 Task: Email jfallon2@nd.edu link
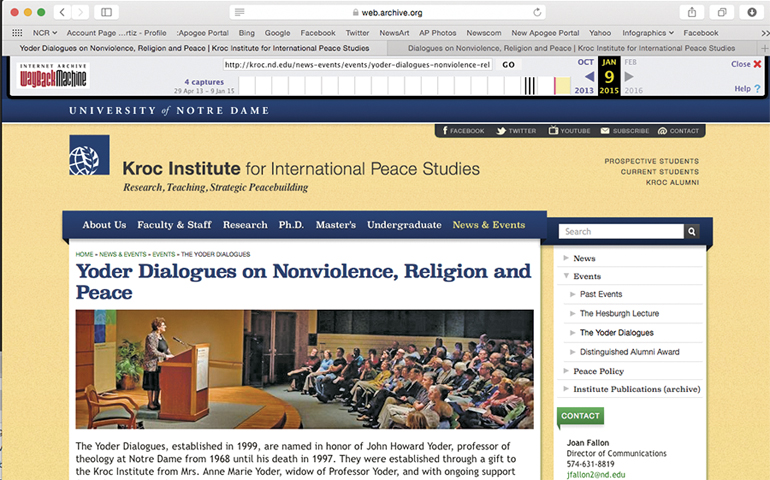(596, 475)
